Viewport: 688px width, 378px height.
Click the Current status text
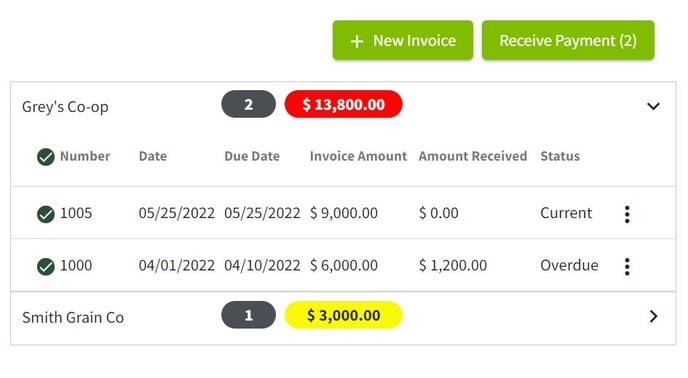[x=566, y=213]
